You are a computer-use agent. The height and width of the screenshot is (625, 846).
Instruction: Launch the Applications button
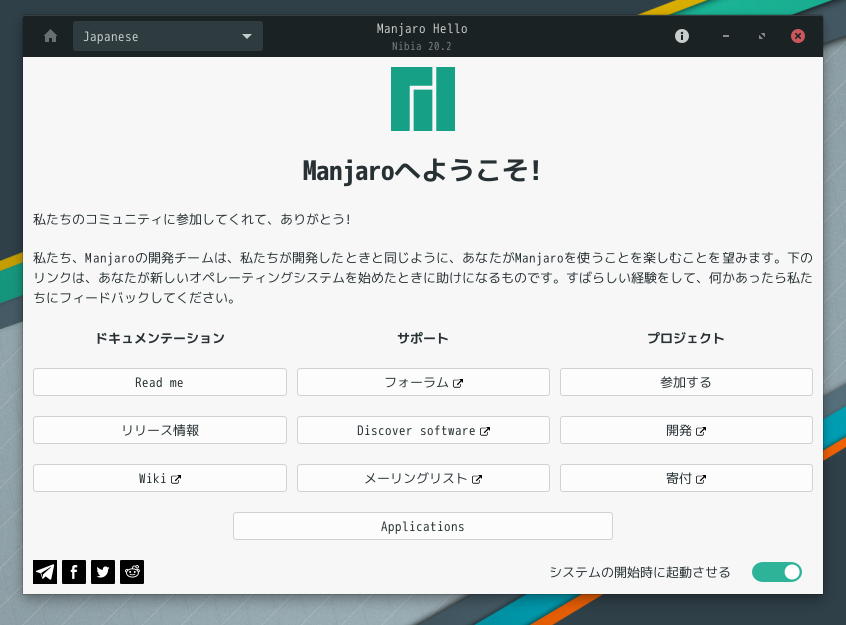[x=423, y=526]
